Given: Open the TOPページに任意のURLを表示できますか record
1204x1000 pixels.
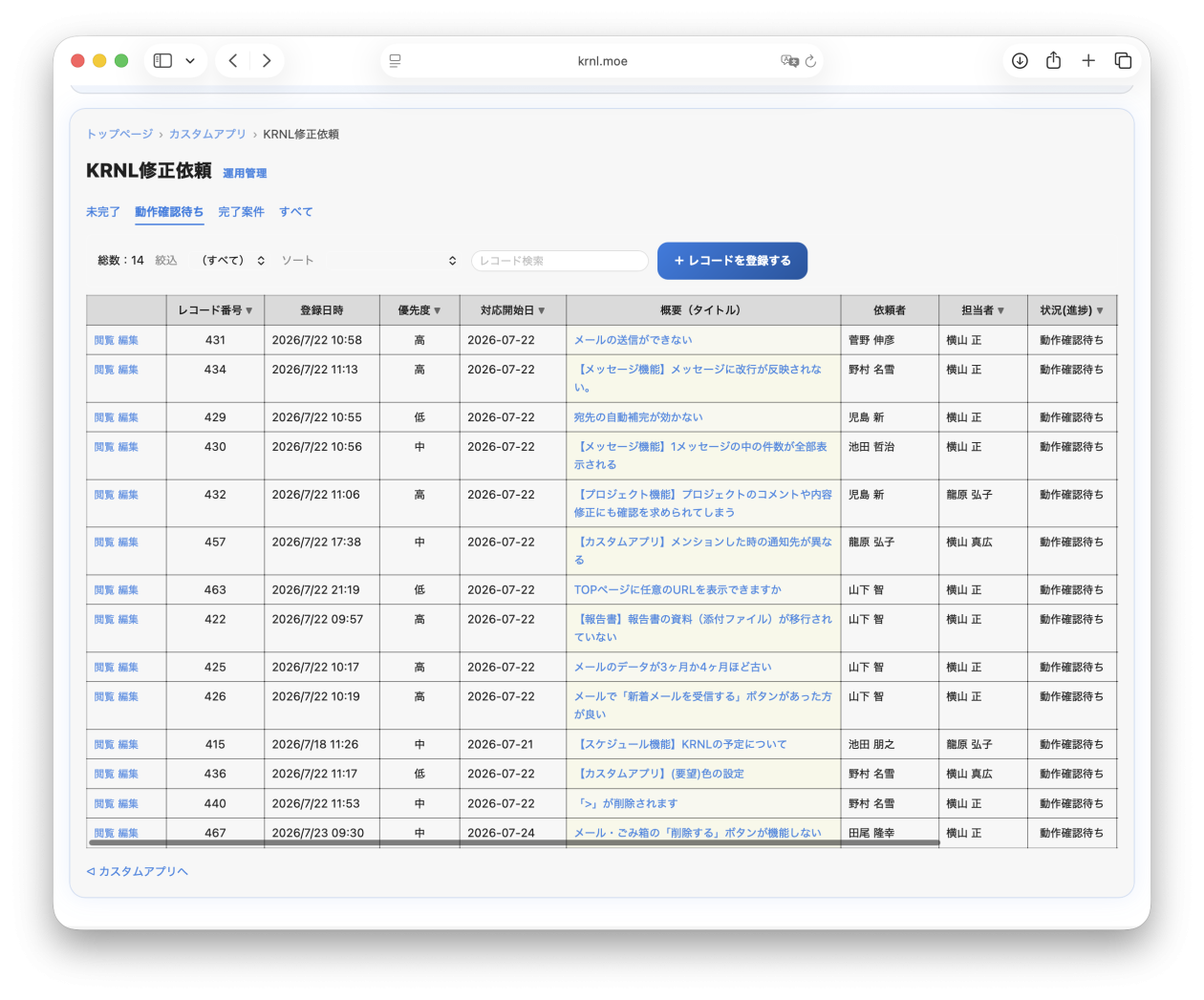Looking at the screenshot, I should click(x=677, y=590).
